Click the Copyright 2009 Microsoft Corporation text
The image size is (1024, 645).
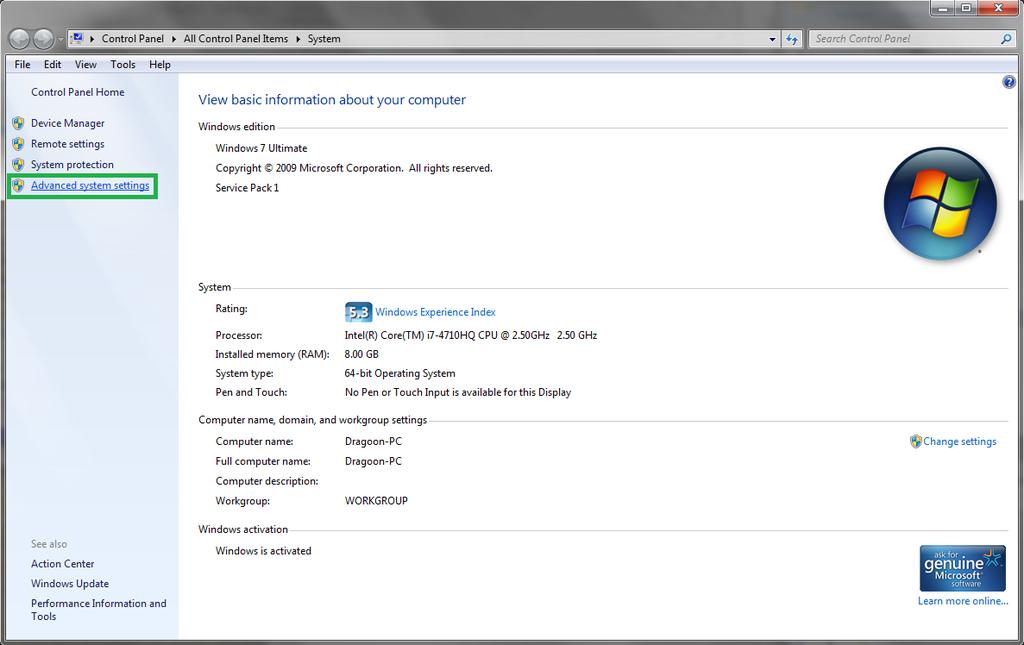pyautogui.click(x=354, y=168)
